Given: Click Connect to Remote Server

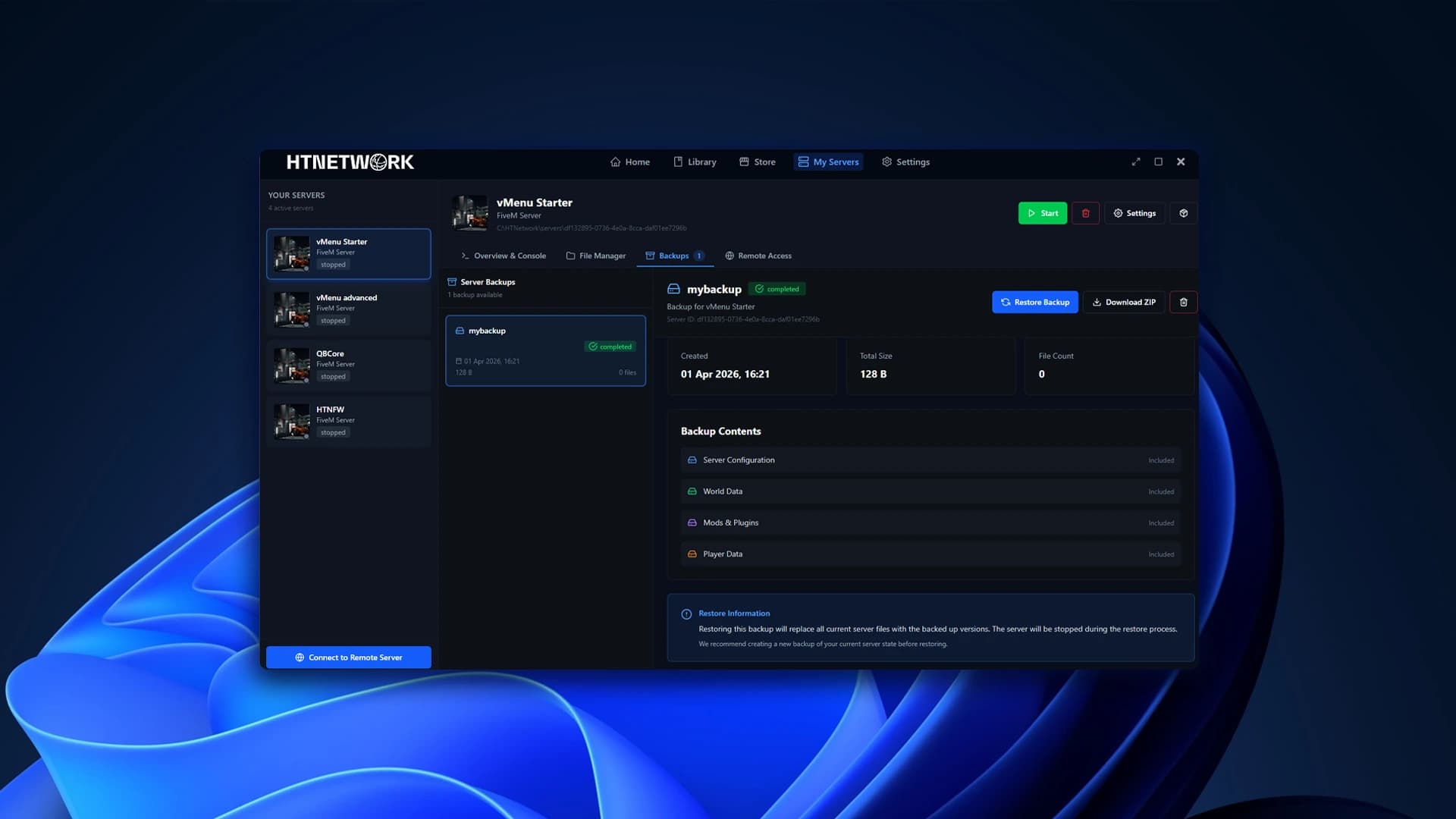Looking at the screenshot, I should [x=348, y=657].
